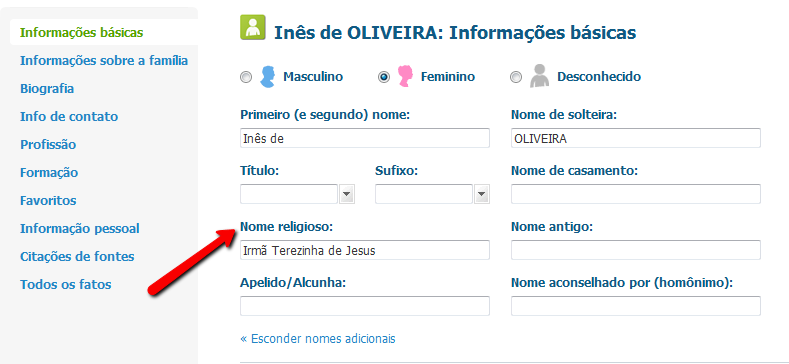Open Informações sobre a família section

pos(104,61)
